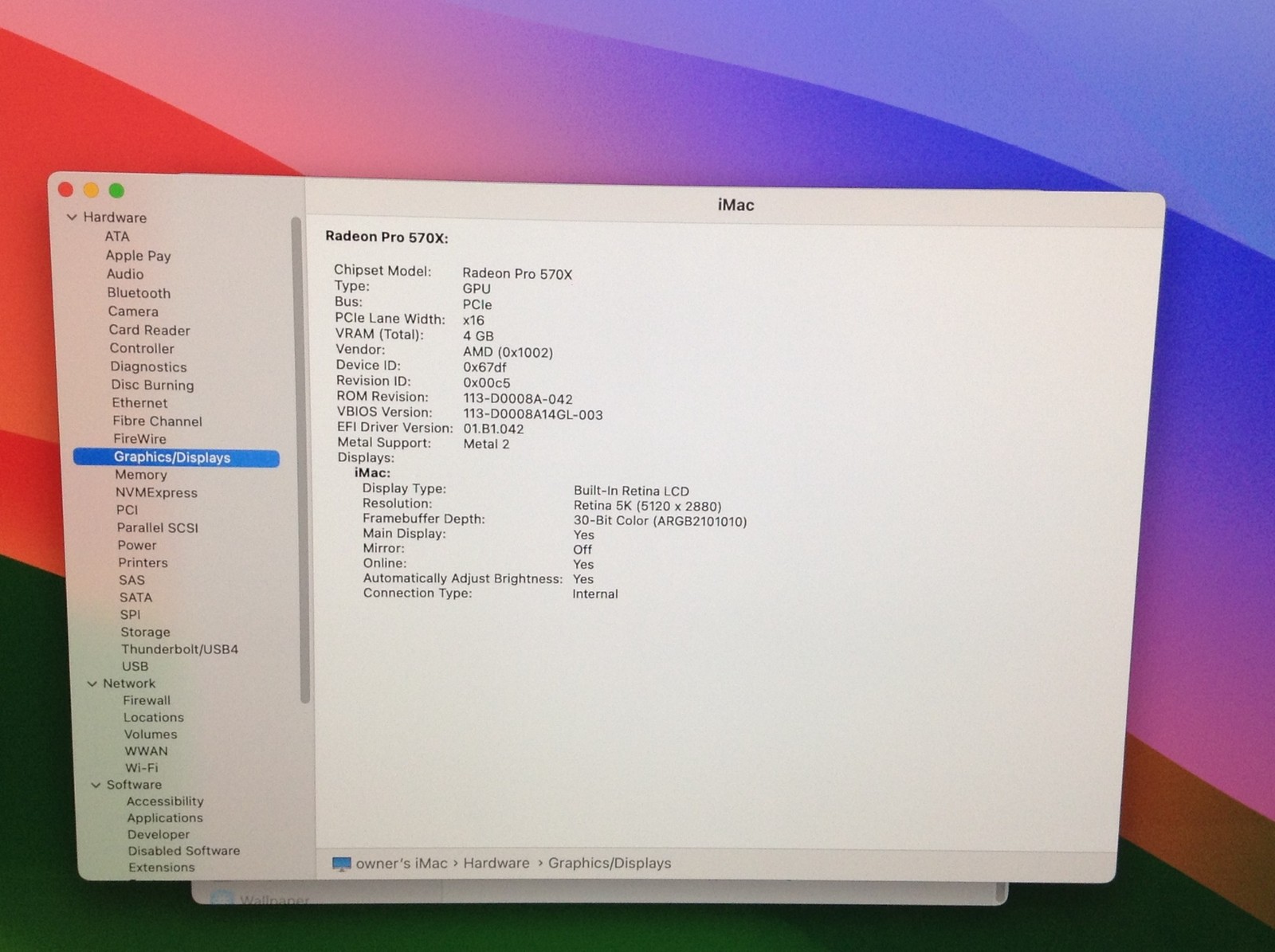1275x952 pixels.
Task: Select ATA in the sidebar
Action: click(116, 237)
